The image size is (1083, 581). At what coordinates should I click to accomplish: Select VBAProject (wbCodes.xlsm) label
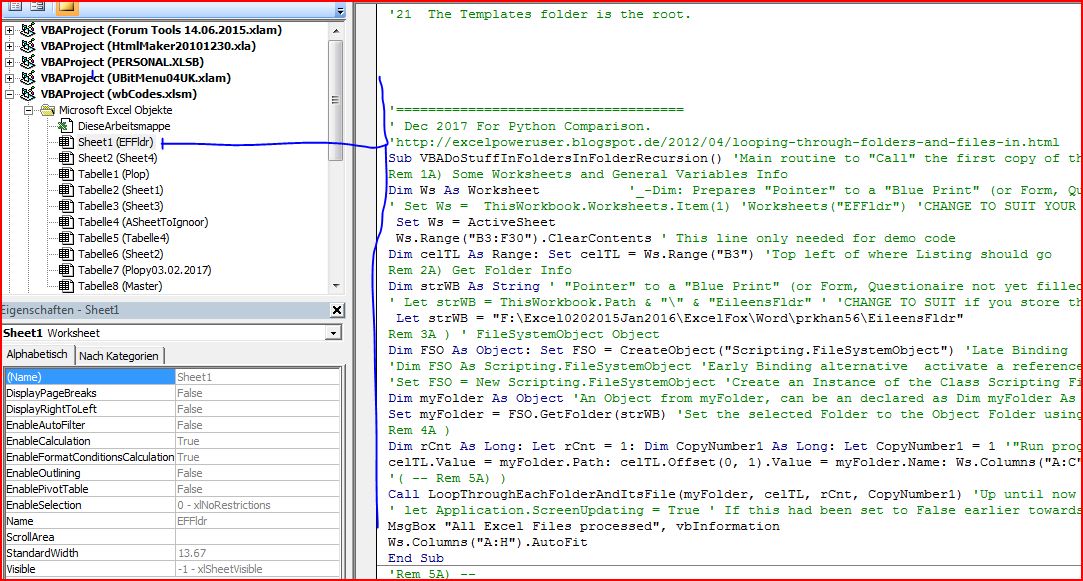(x=119, y=93)
